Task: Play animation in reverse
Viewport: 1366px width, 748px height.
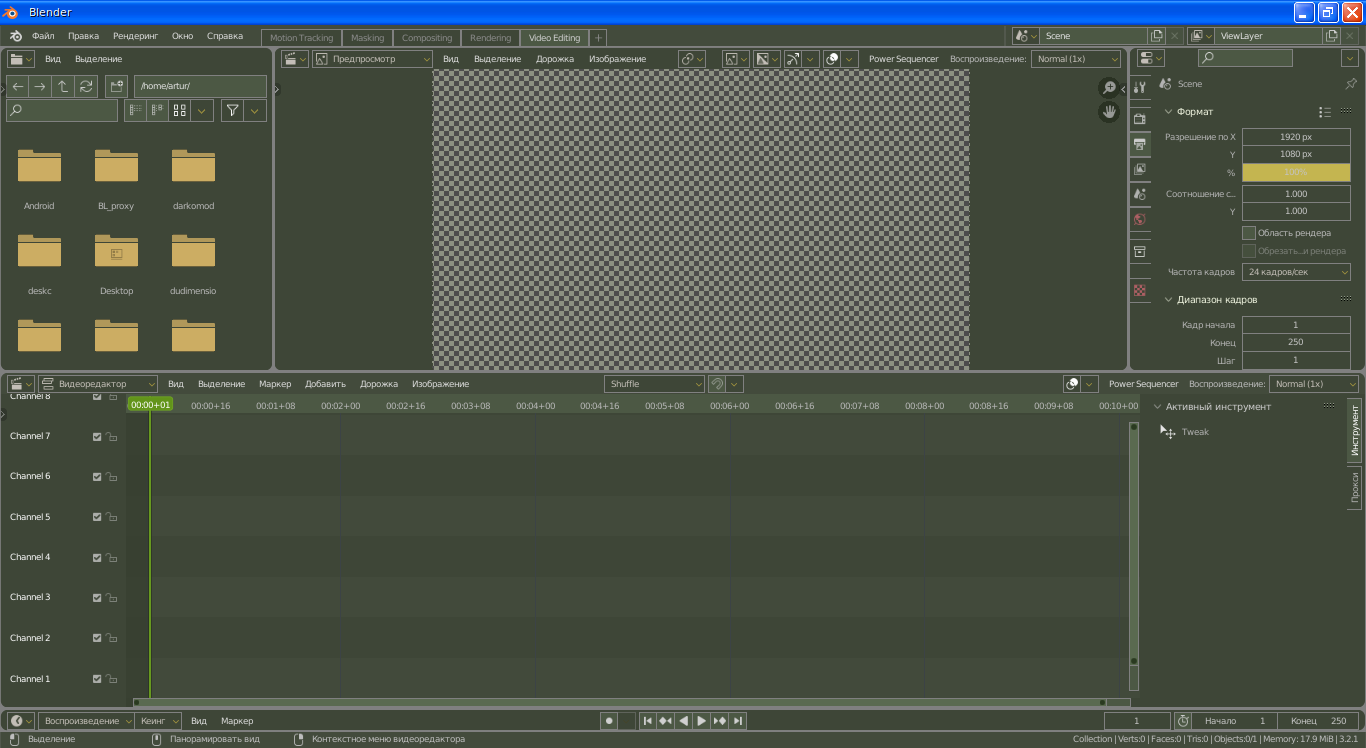Action: point(683,721)
